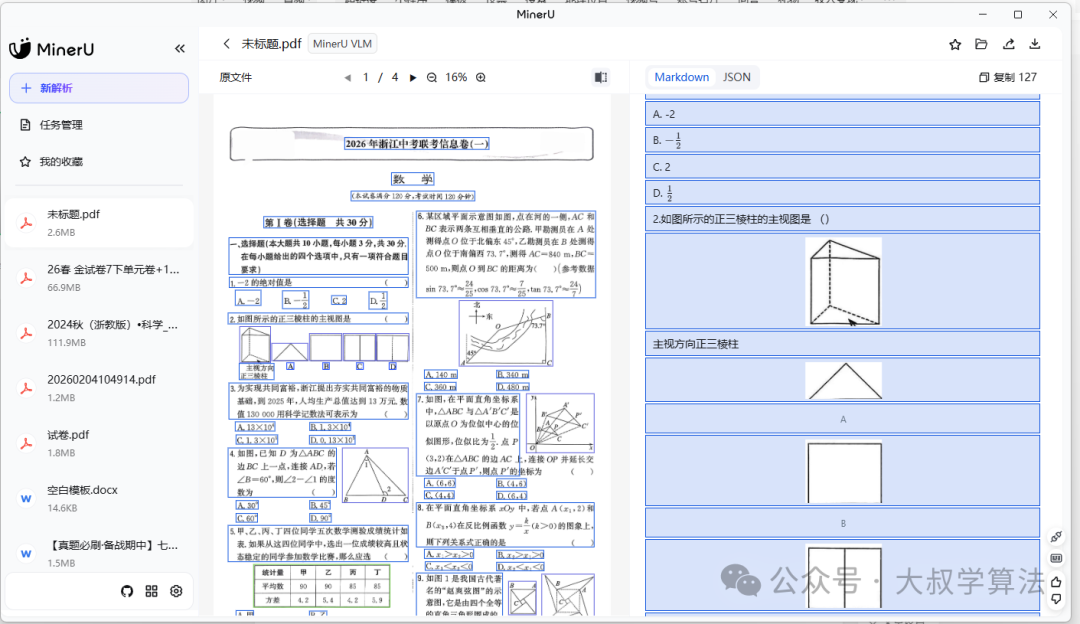Go to the next page with the arrow
The height and width of the screenshot is (624, 1080).
413,77
